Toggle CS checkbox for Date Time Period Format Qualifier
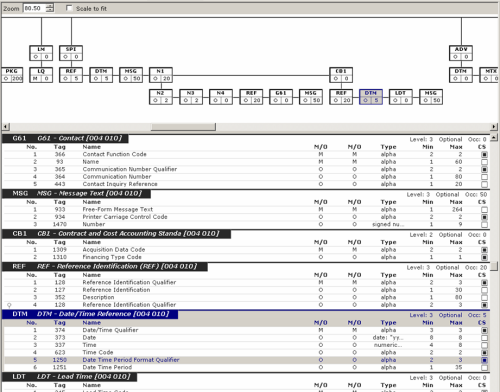 tap(484, 360)
